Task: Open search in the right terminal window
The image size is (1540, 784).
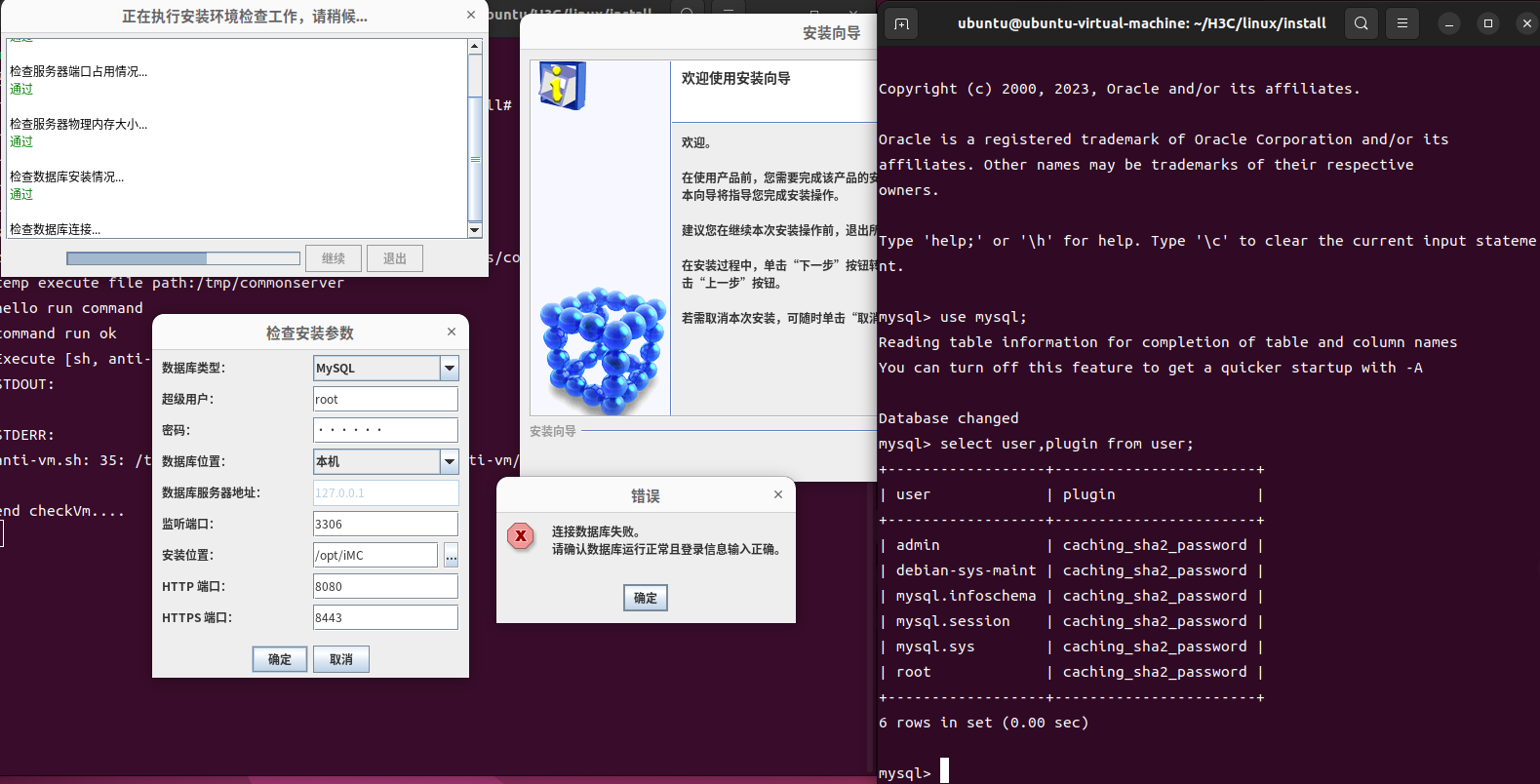Action: tap(1362, 23)
